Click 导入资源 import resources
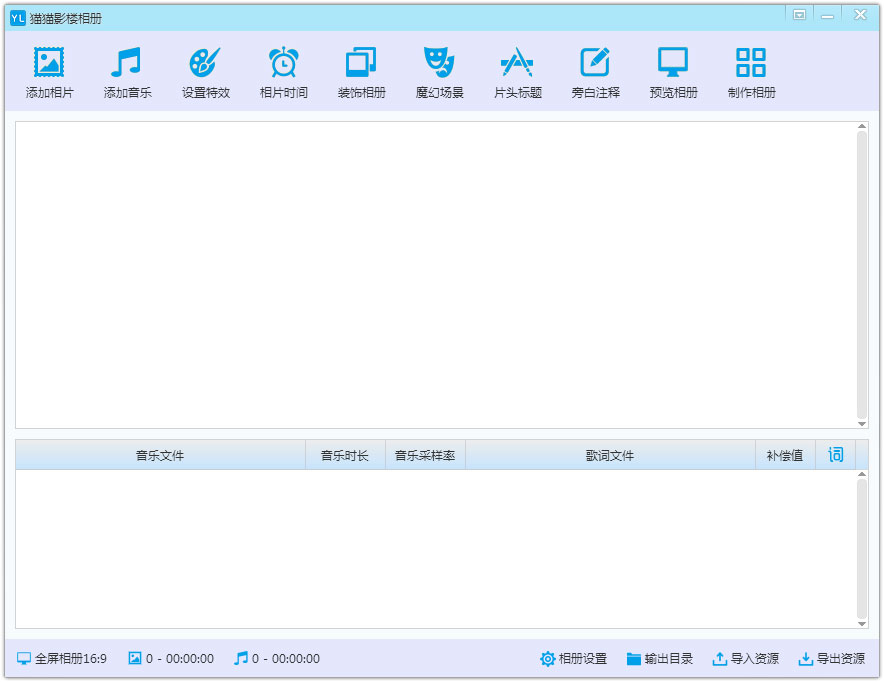Screen dimensions: 884x682 745,658
